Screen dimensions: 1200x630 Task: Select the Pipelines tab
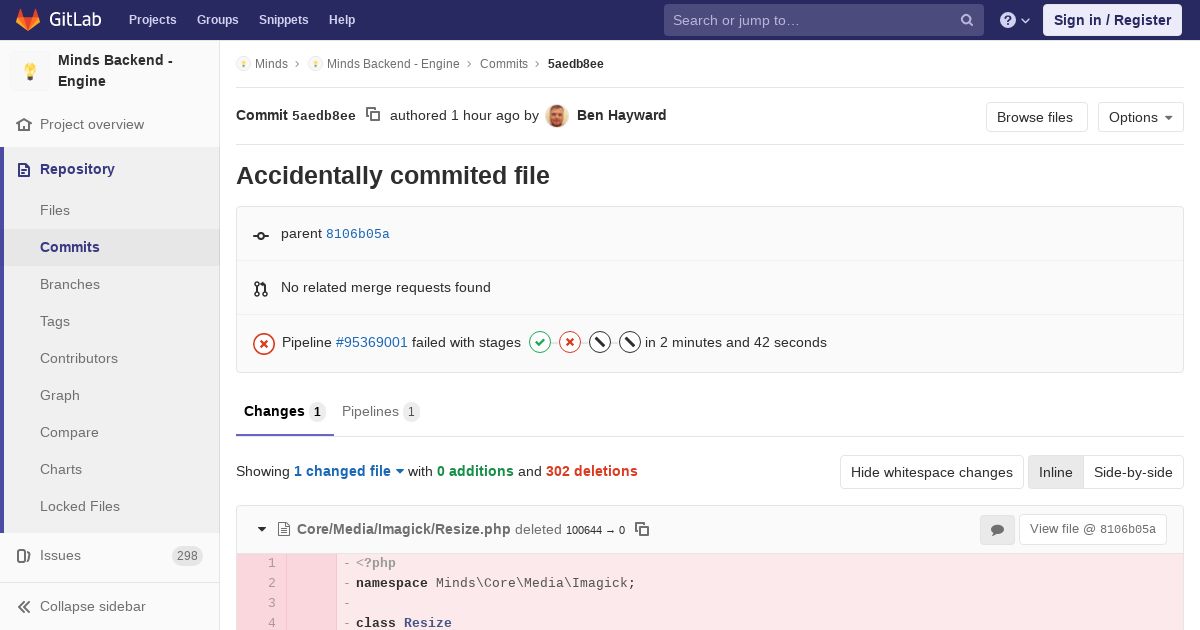click(x=381, y=412)
